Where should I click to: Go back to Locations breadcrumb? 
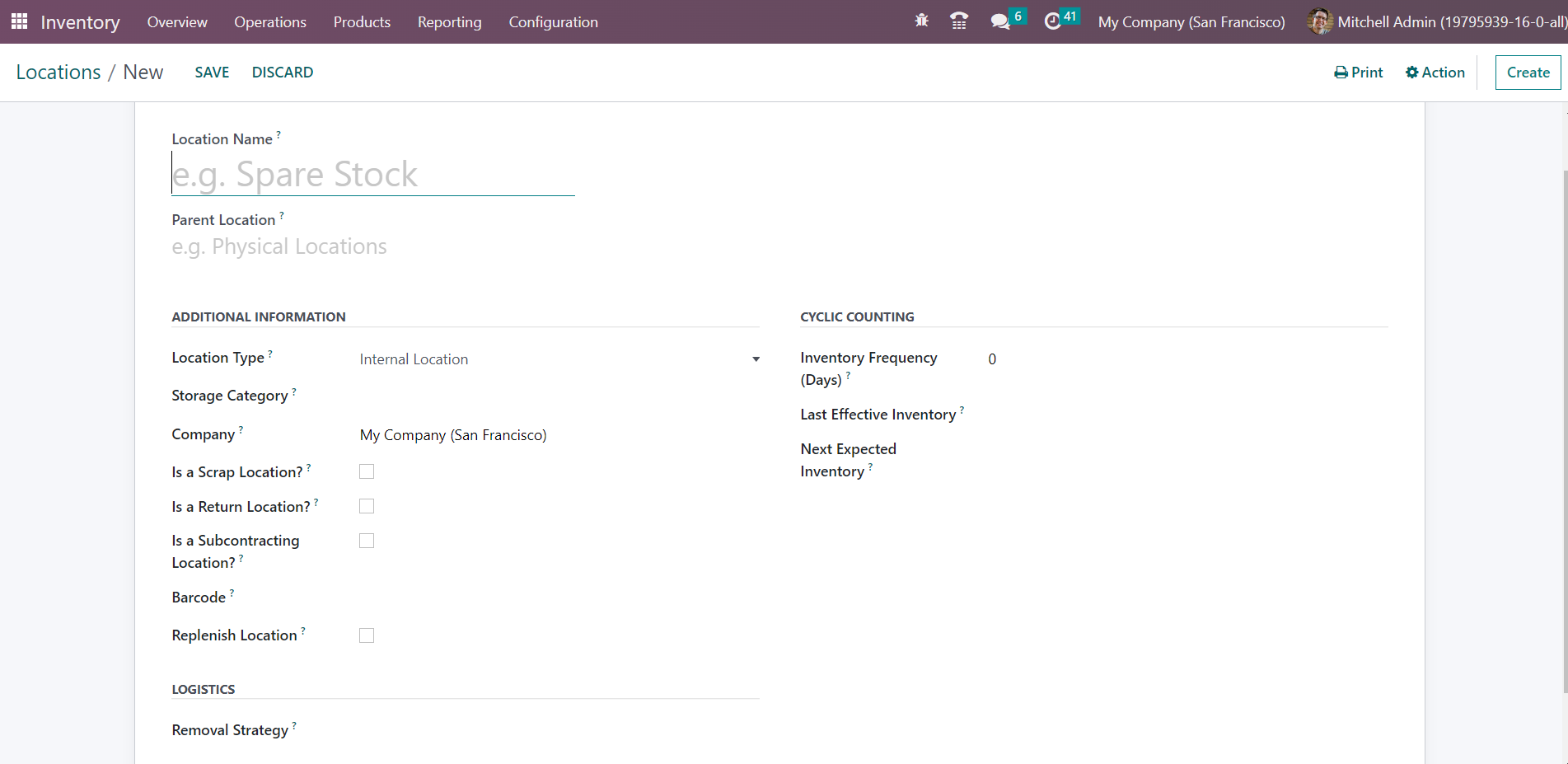pos(59,73)
